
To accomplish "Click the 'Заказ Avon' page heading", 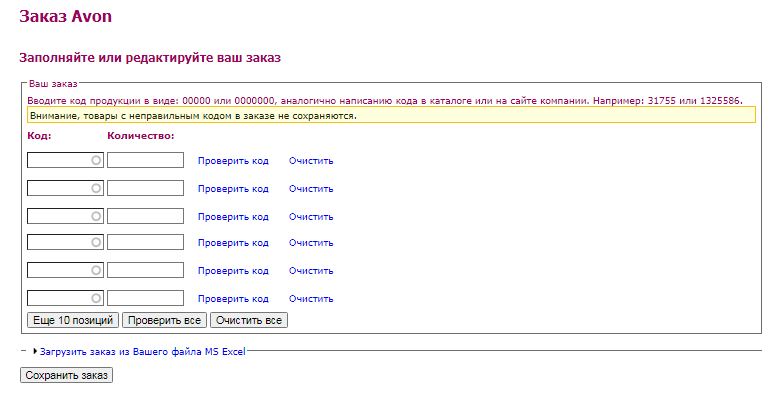I will click(x=65, y=16).
